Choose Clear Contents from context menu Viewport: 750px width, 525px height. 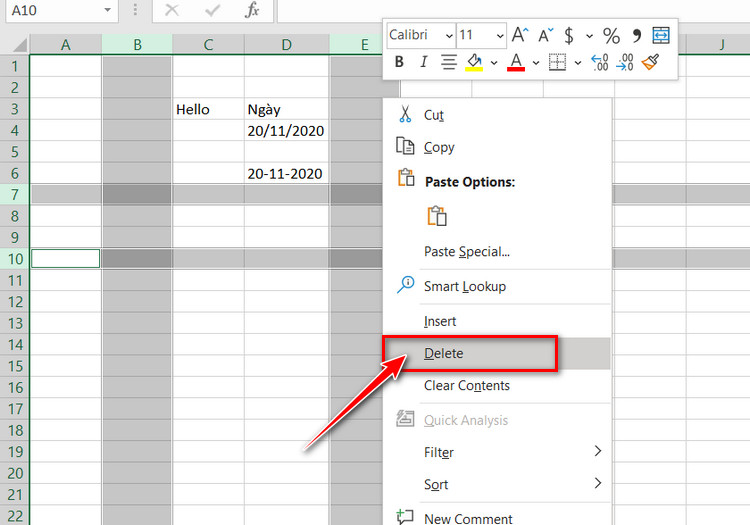coord(497,385)
